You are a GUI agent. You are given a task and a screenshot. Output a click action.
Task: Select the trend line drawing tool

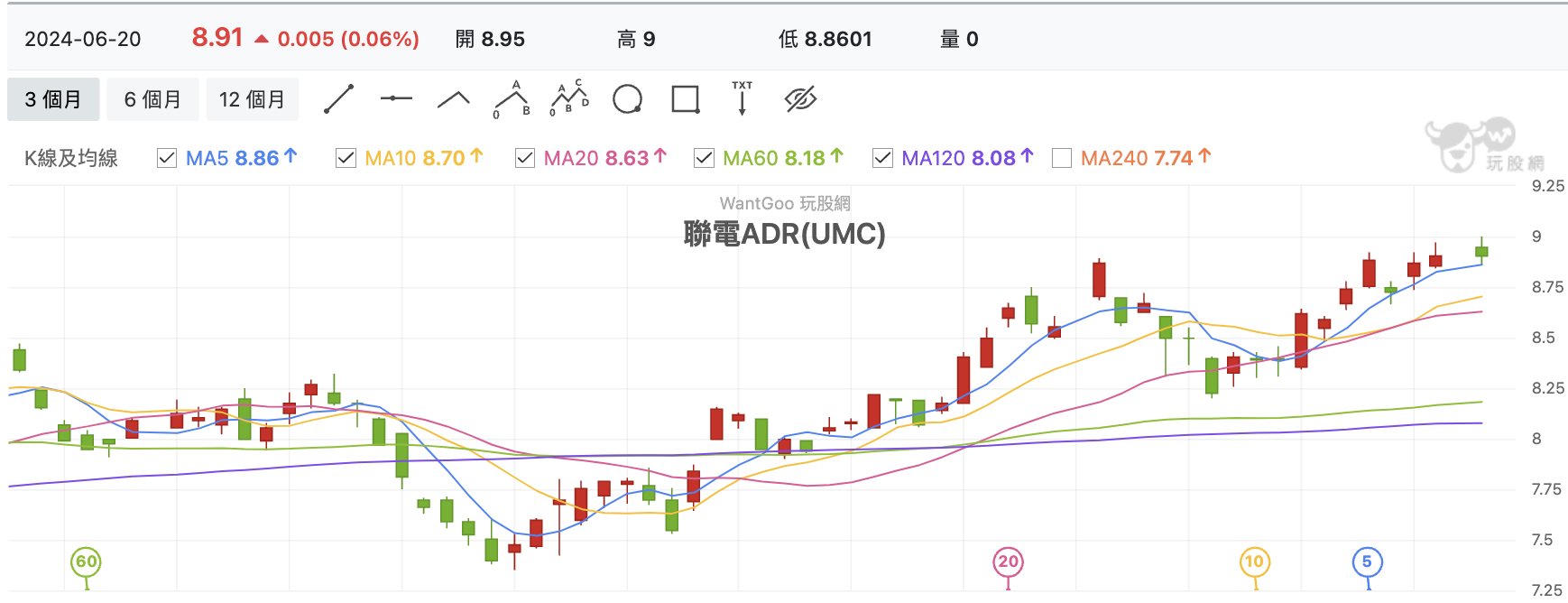coord(338,99)
